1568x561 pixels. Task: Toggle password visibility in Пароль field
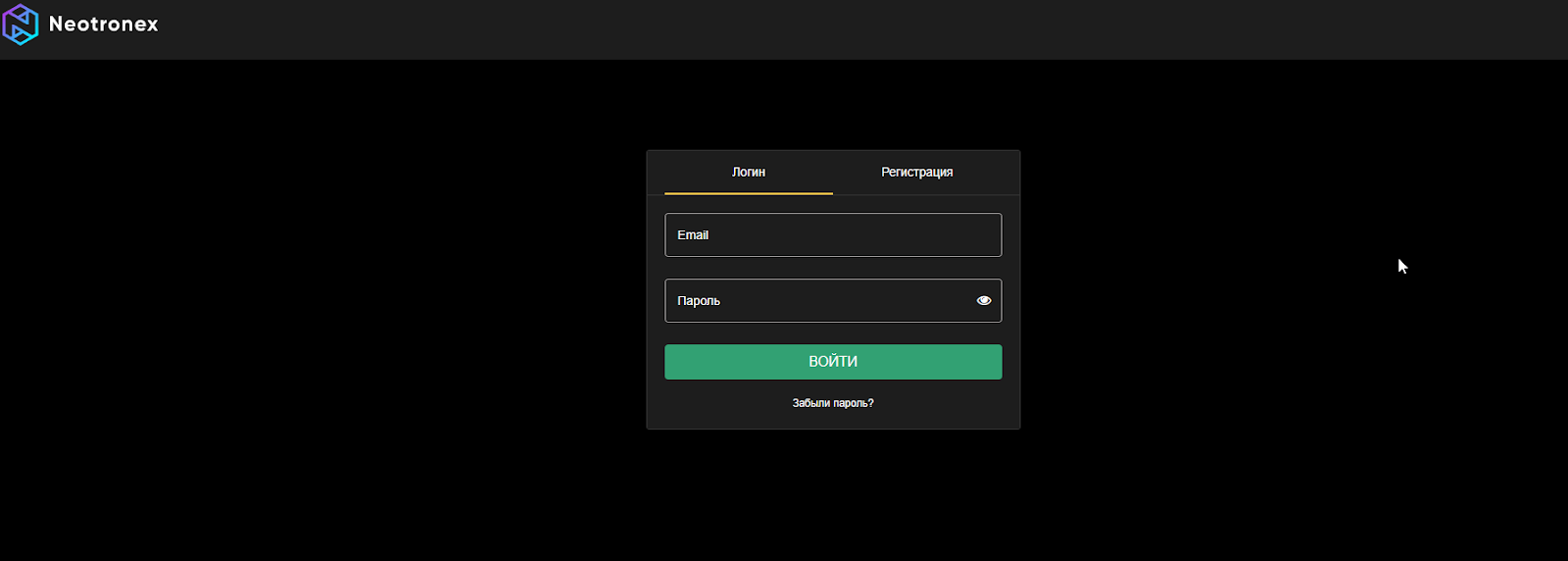click(984, 301)
